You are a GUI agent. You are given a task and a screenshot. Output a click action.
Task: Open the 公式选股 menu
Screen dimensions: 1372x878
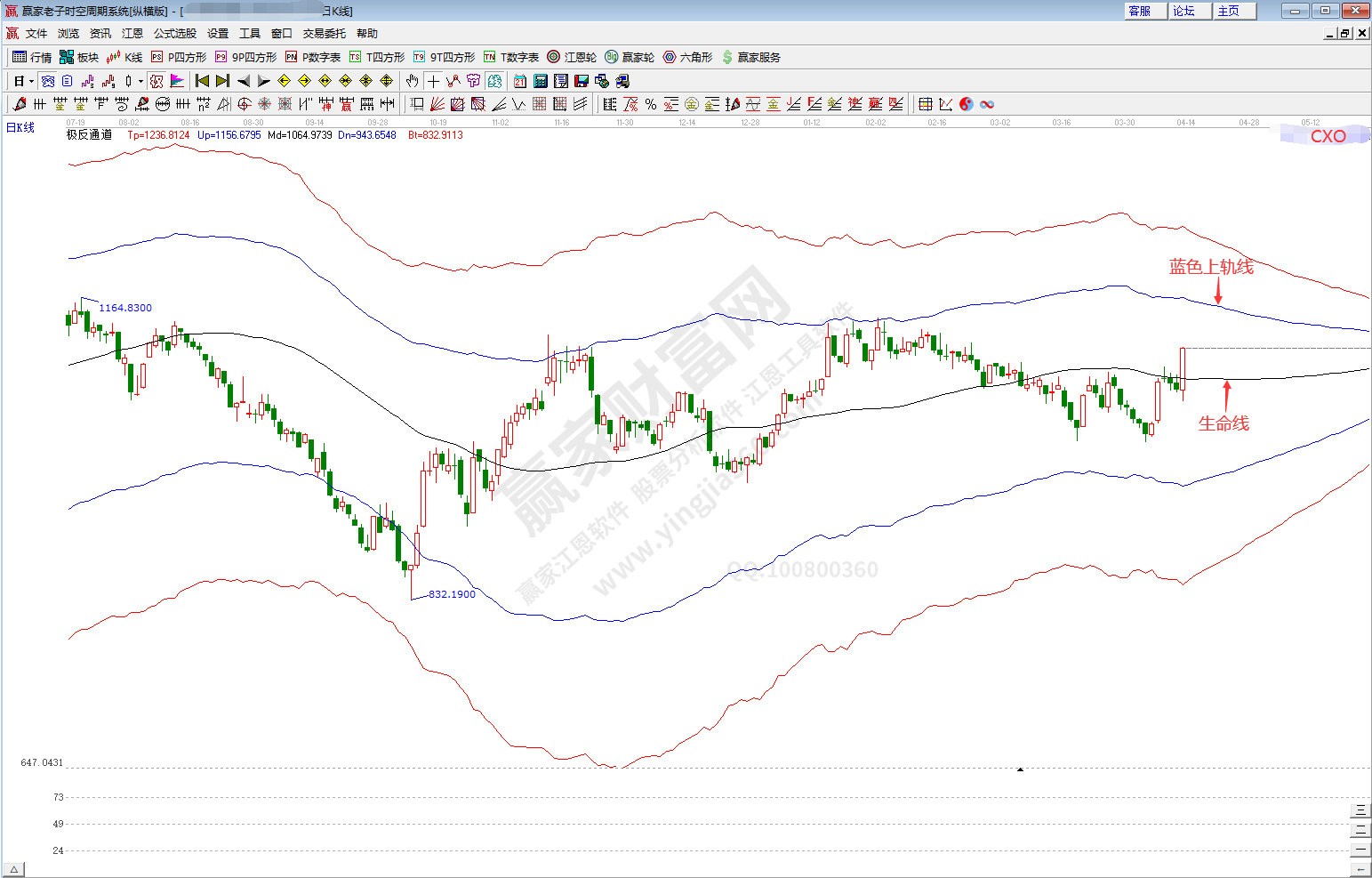pos(174,34)
